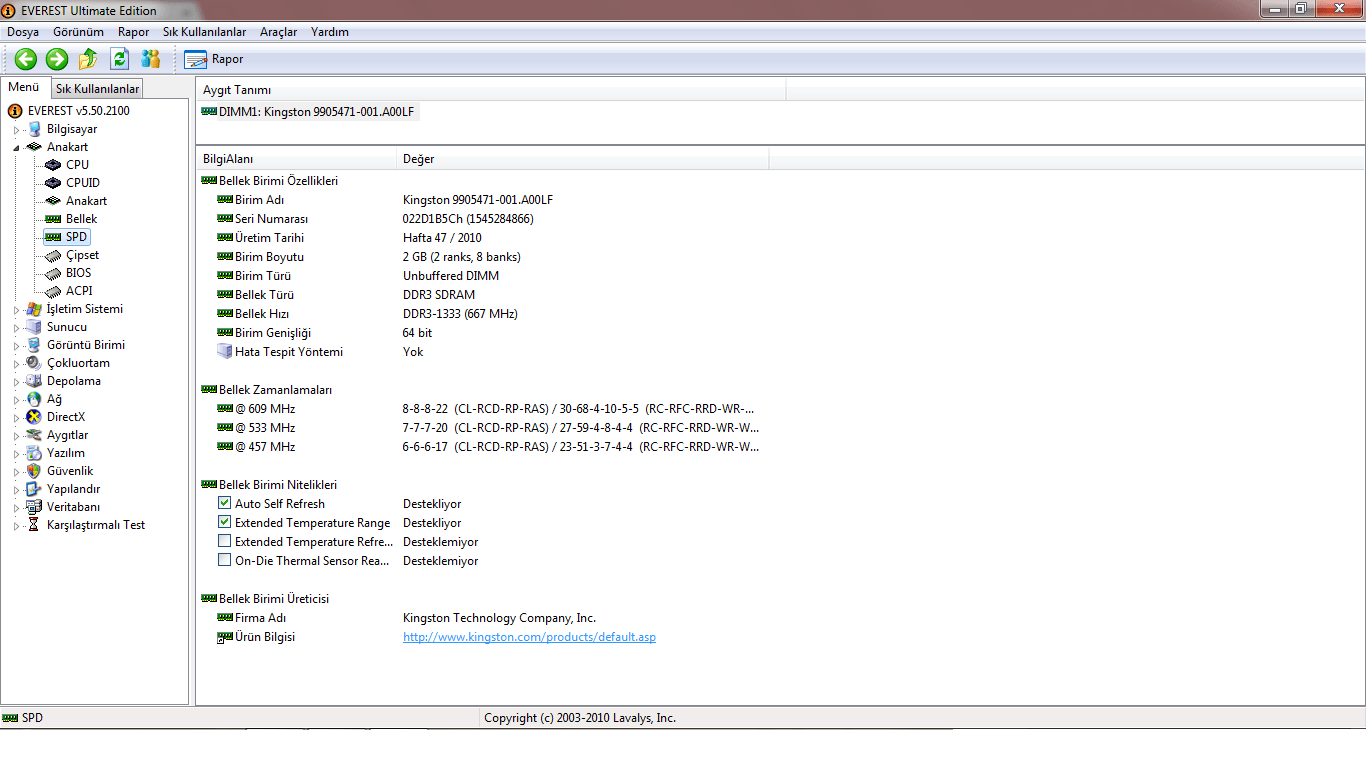Select the Firma Adı row
This screenshot has height=768, width=1366.
click(x=480, y=618)
